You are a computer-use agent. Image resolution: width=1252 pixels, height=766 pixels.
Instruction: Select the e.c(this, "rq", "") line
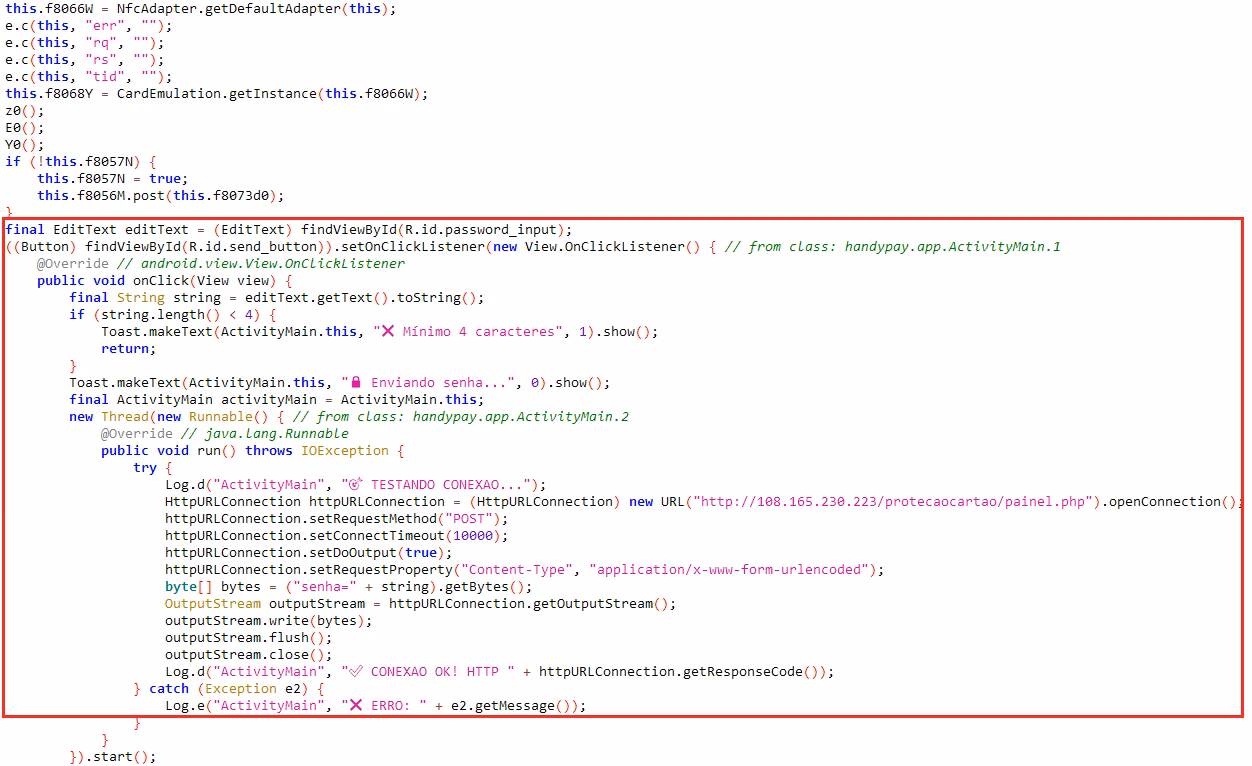click(85, 43)
